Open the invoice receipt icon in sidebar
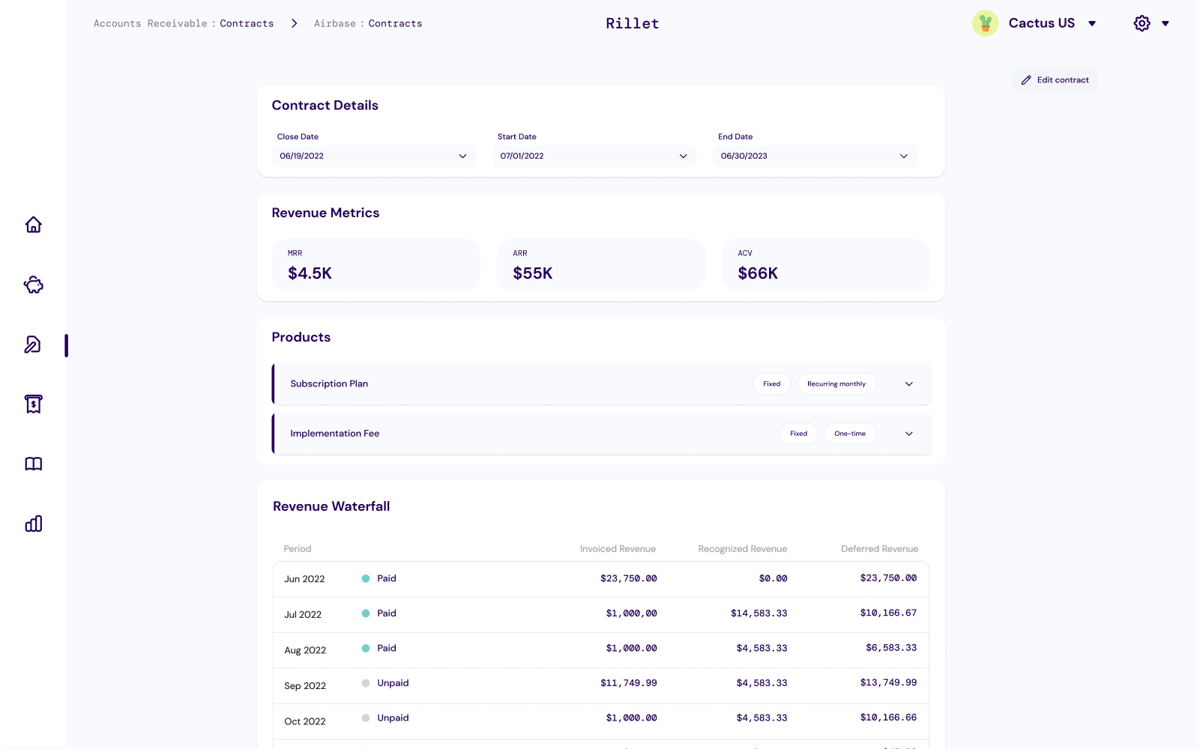This screenshot has width=1200, height=749. pos(33,404)
